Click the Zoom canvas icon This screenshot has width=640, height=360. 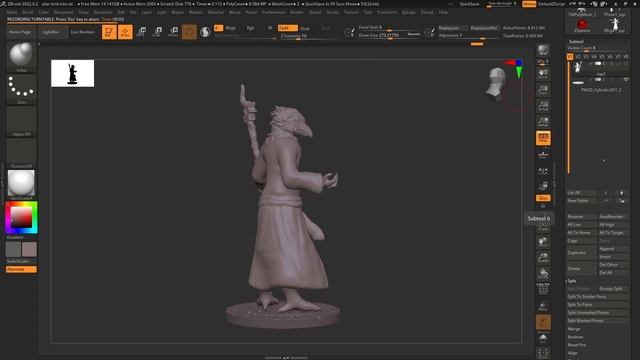(543, 90)
